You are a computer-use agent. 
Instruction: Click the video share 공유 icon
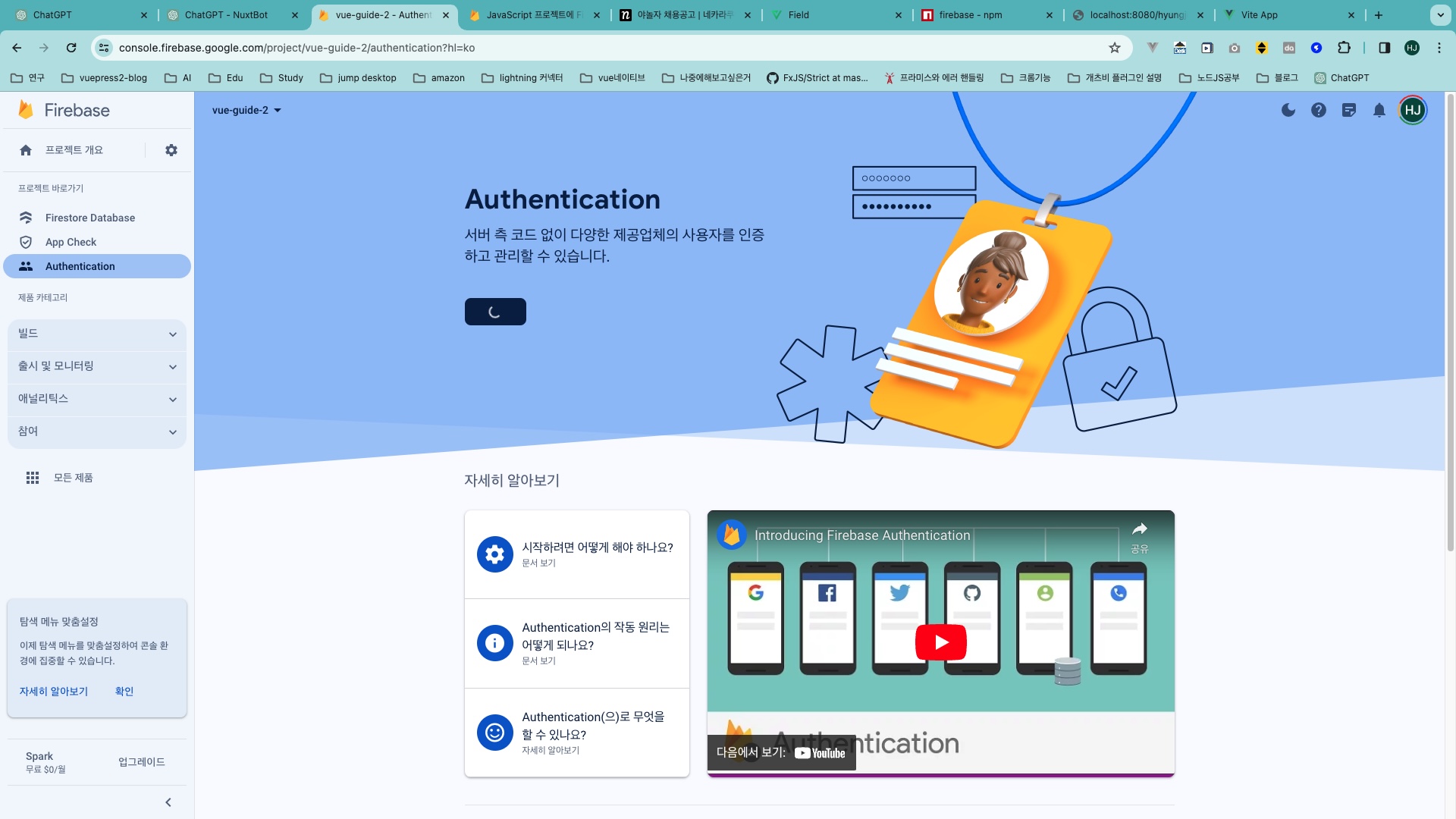pyautogui.click(x=1140, y=536)
